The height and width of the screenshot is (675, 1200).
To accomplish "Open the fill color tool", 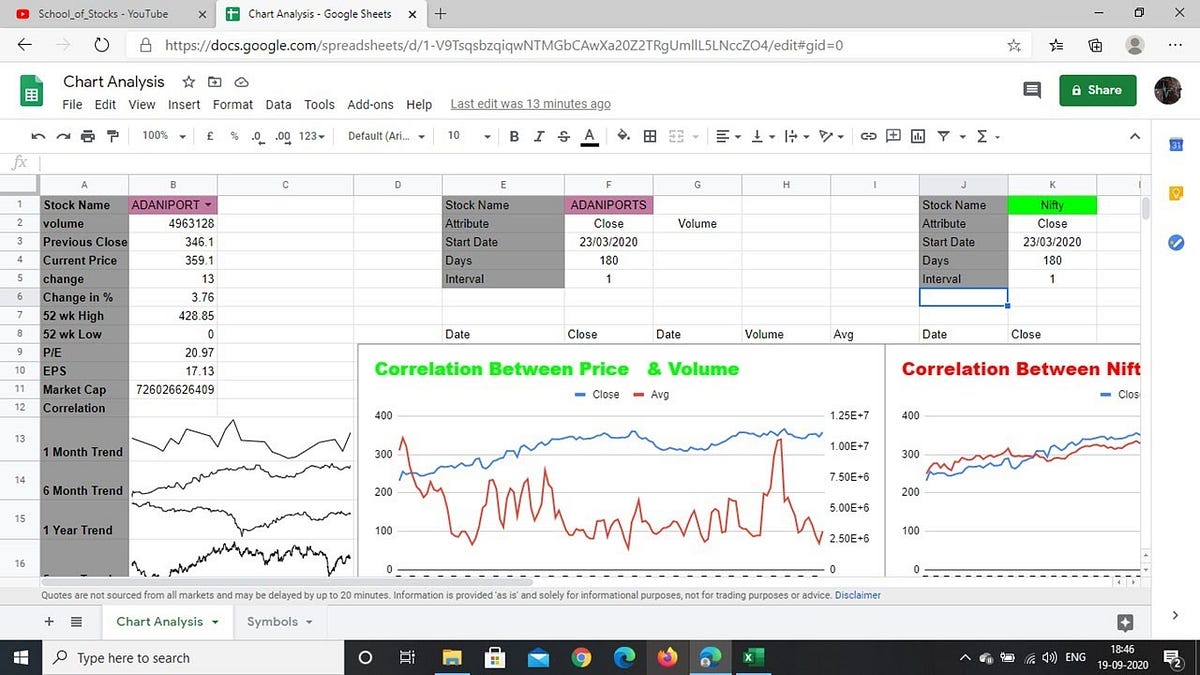I will tap(622, 136).
